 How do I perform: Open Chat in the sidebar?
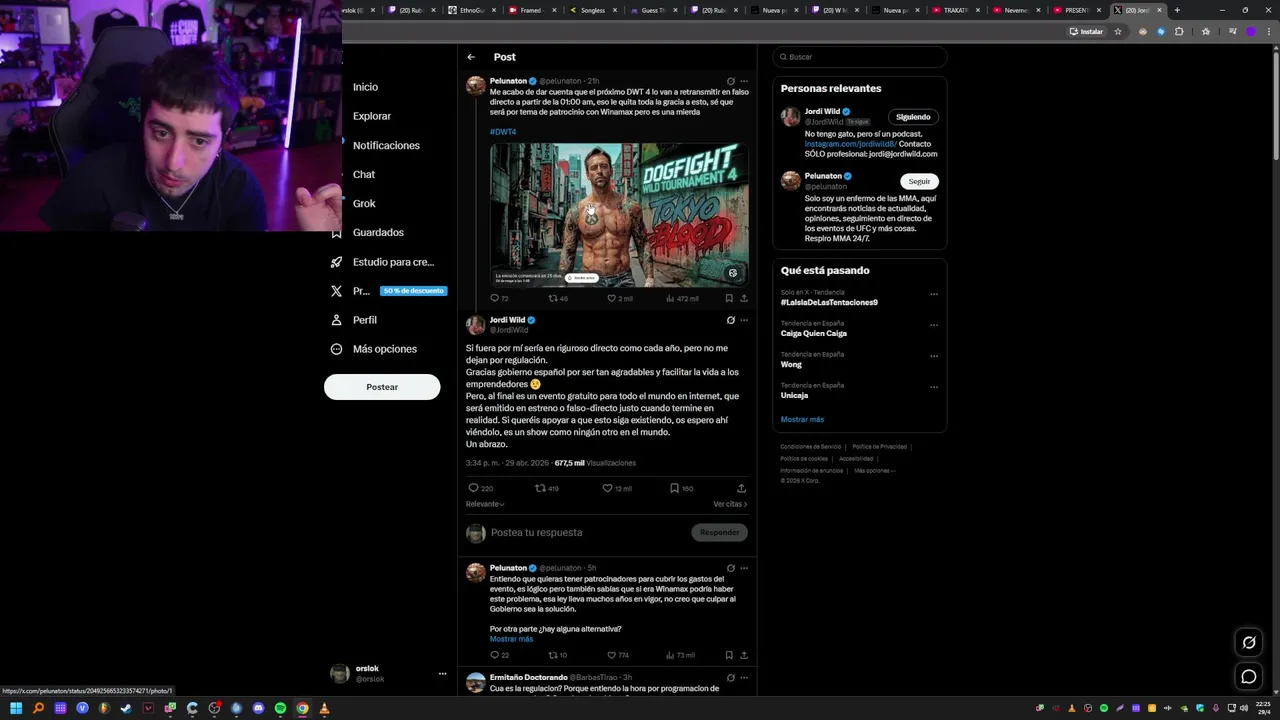click(363, 174)
